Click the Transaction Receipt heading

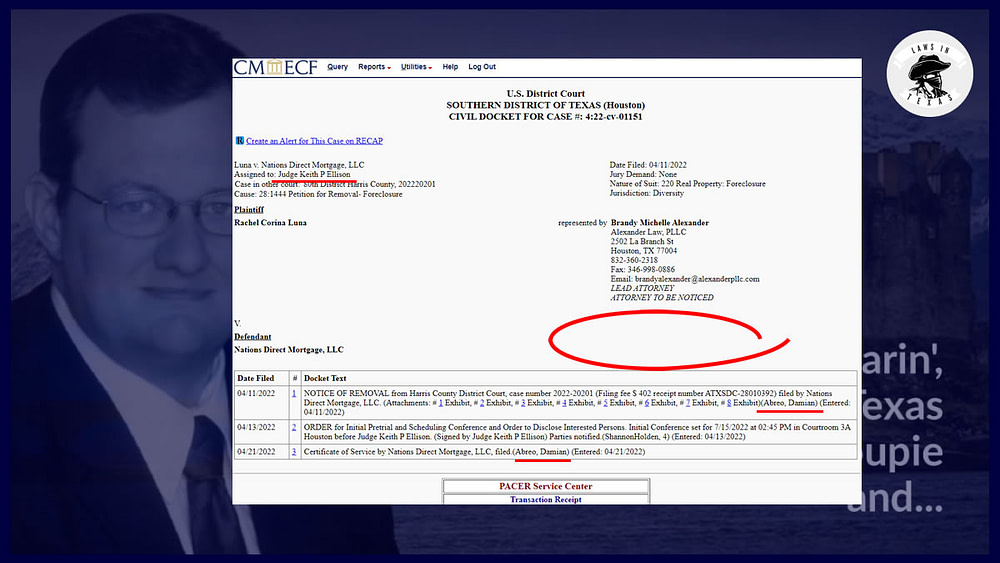[x=546, y=499]
